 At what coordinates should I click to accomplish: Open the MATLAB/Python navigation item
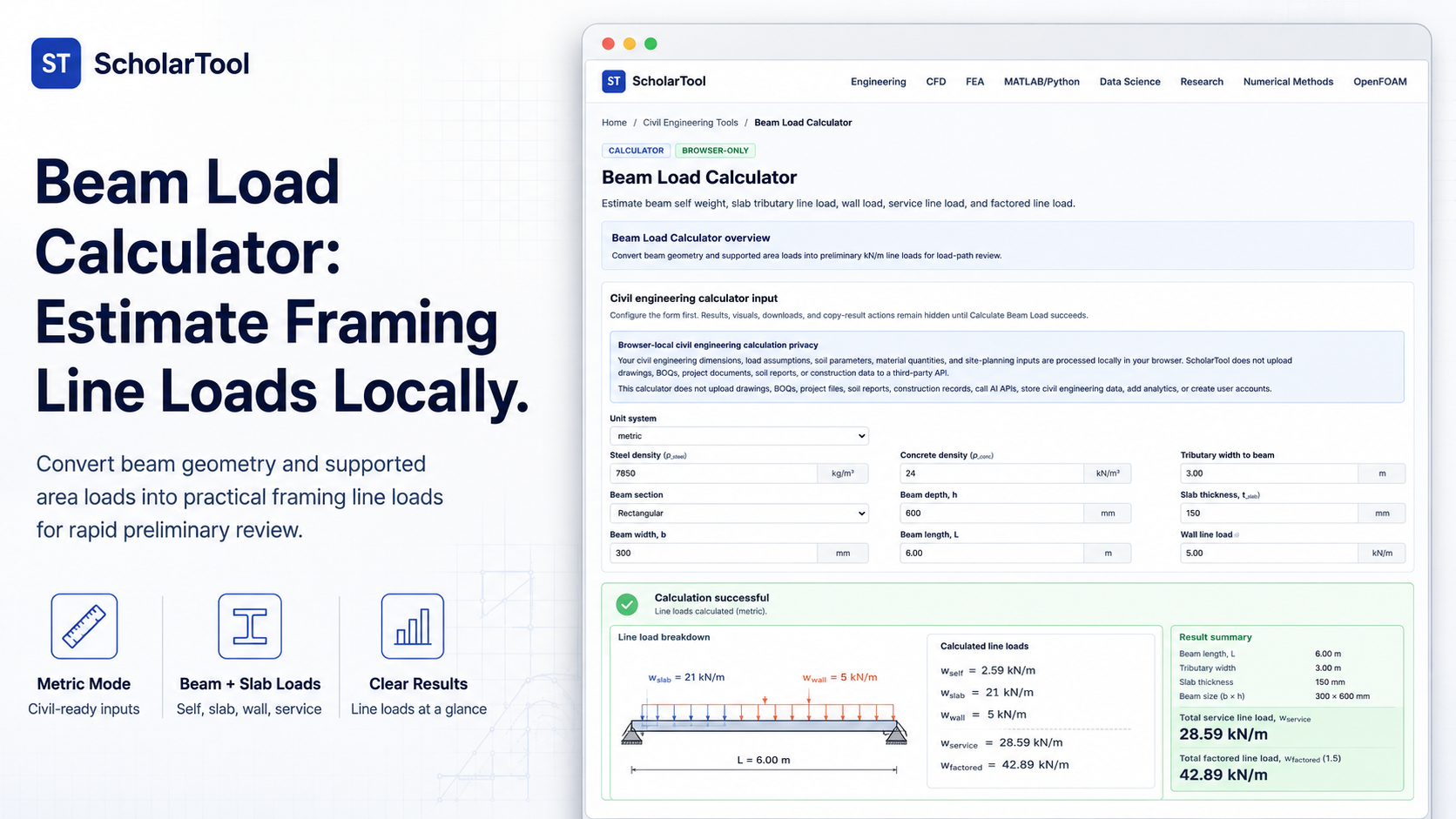(1041, 82)
